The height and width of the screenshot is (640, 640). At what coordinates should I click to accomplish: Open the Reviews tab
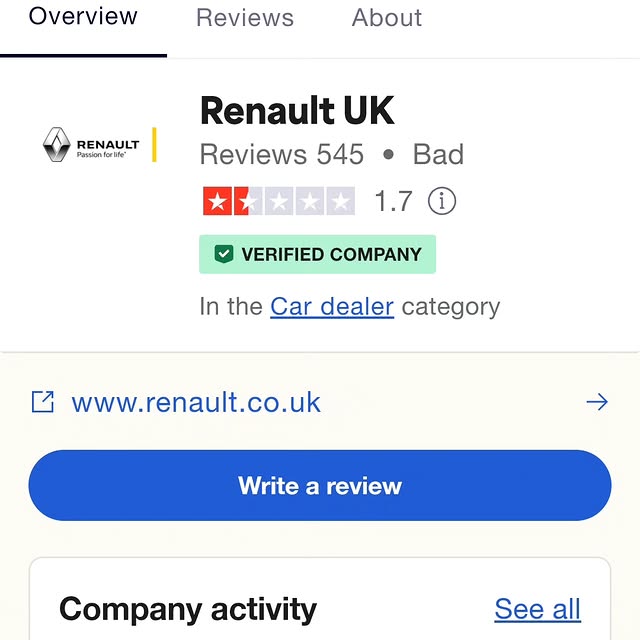[x=245, y=17]
